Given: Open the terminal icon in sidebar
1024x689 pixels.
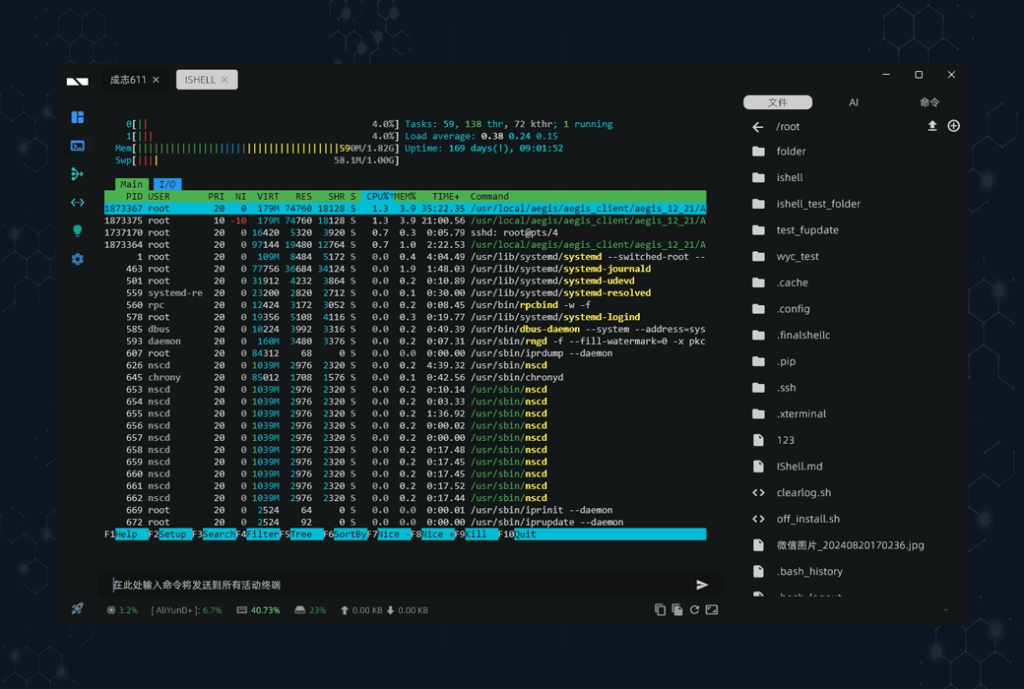Looking at the screenshot, I should pyautogui.click(x=77, y=146).
